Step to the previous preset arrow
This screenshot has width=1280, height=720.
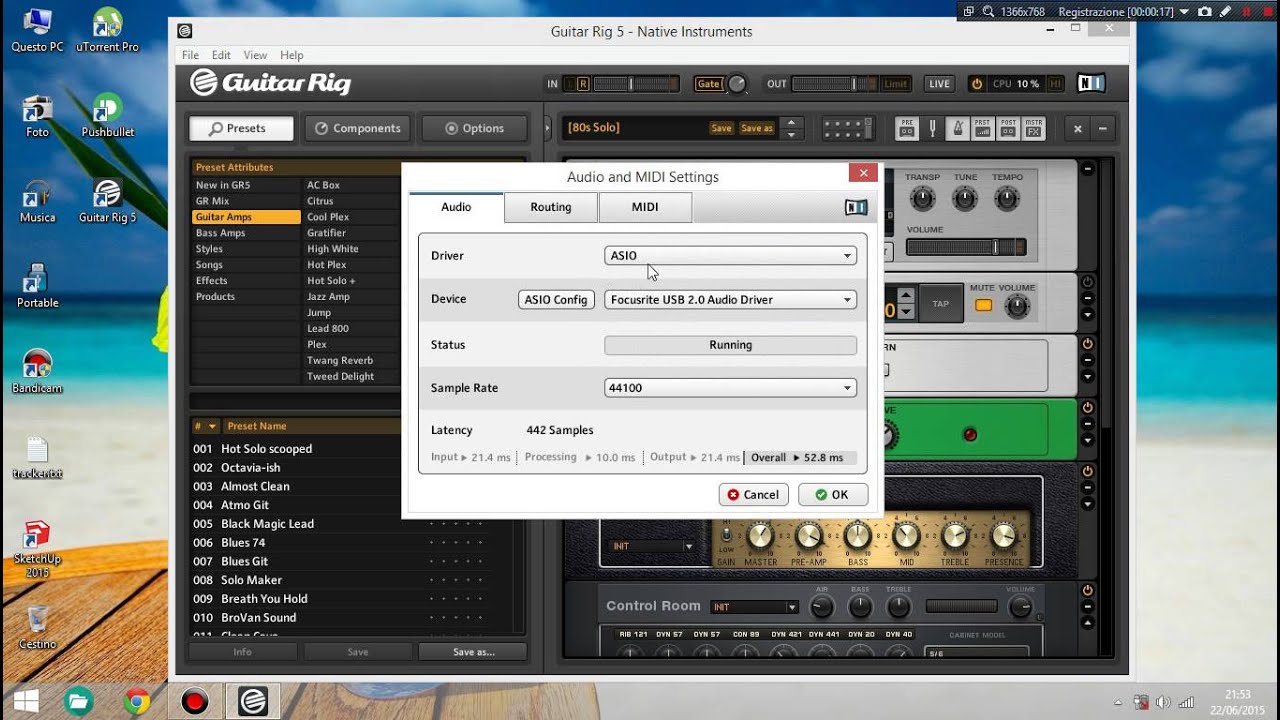click(x=791, y=122)
